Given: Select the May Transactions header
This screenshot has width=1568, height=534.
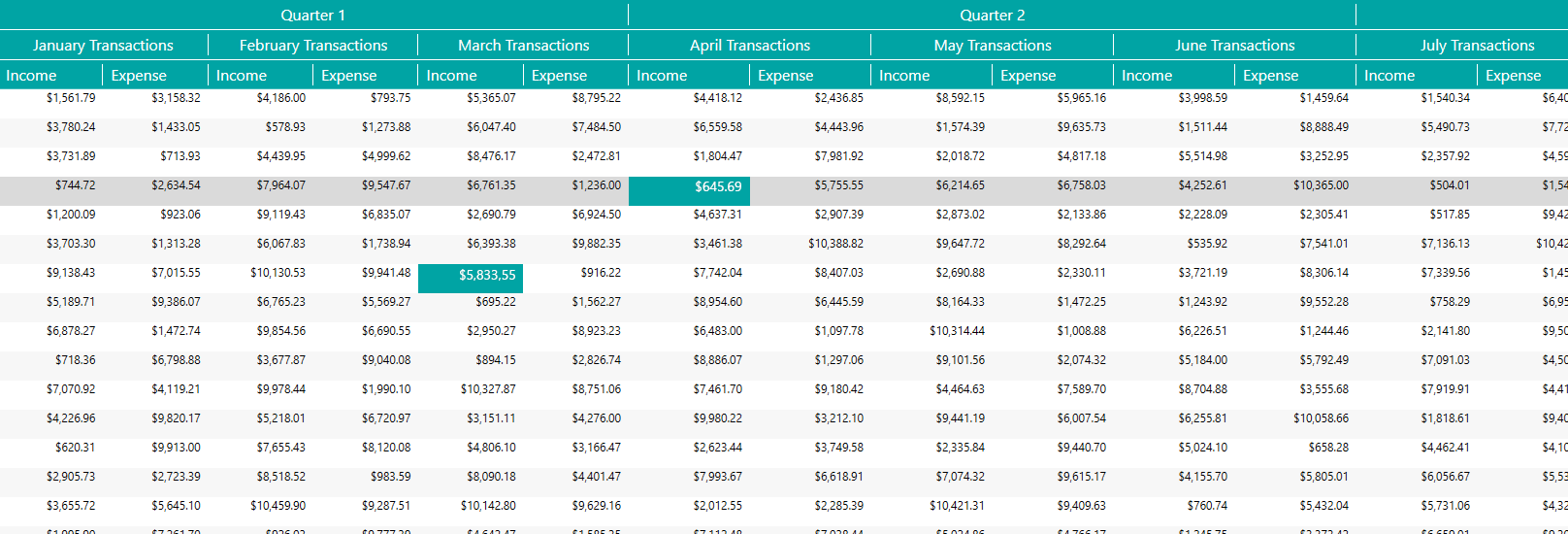Looking at the screenshot, I should click(x=992, y=46).
